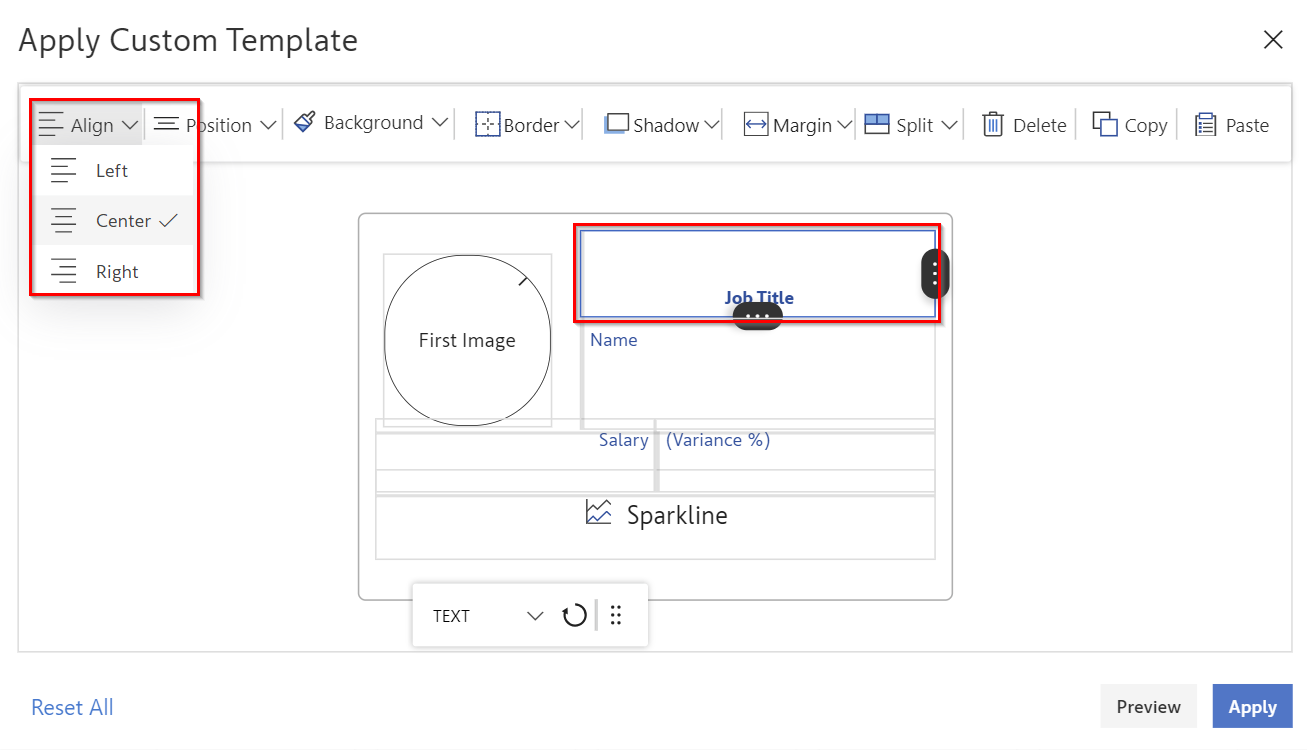Select the First Image circle placeholder
The width and height of the screenshot is (1307, 750).
(x=467, y=340)
